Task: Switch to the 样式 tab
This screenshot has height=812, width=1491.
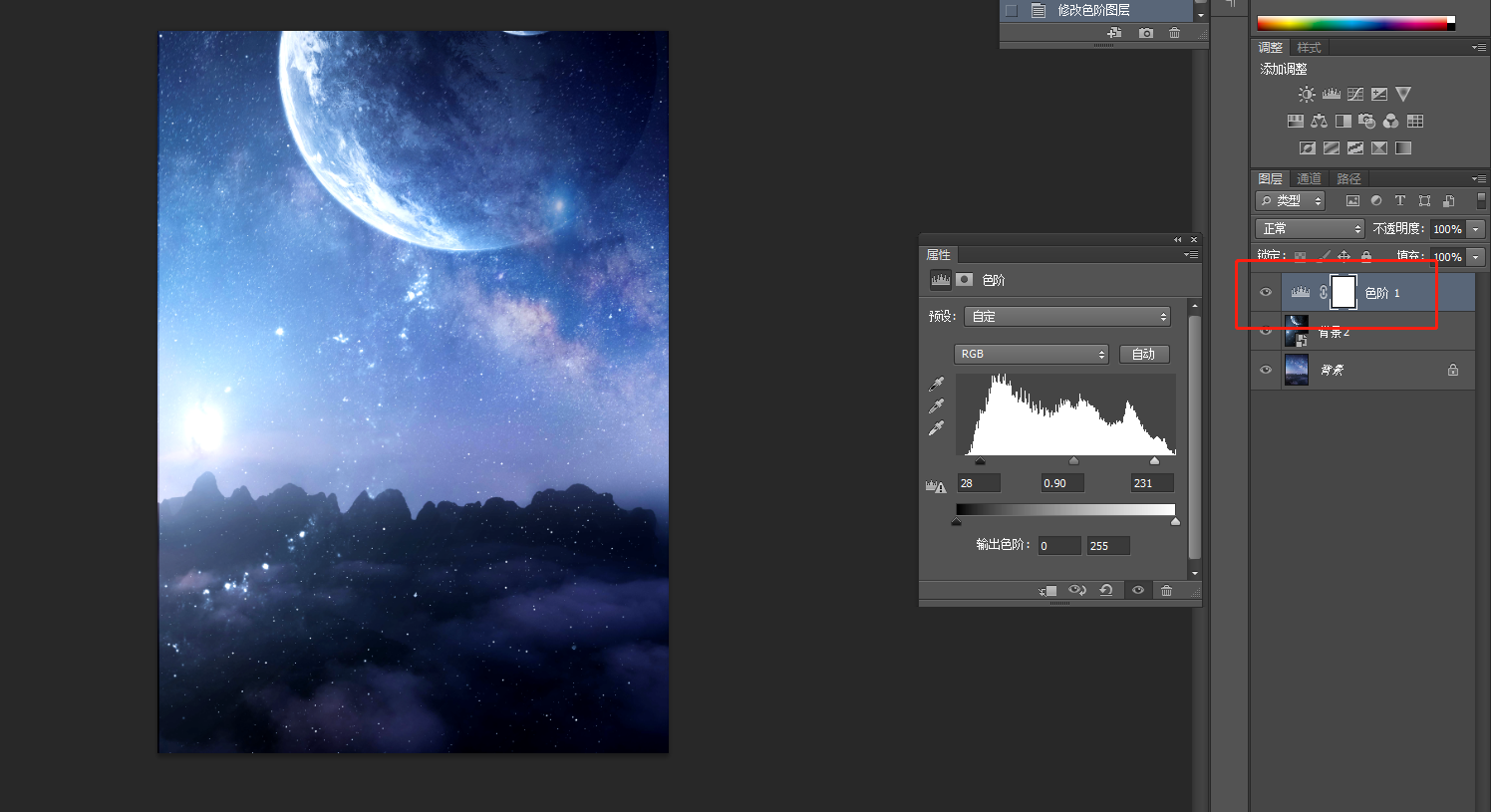Action: coord(1309,48)
